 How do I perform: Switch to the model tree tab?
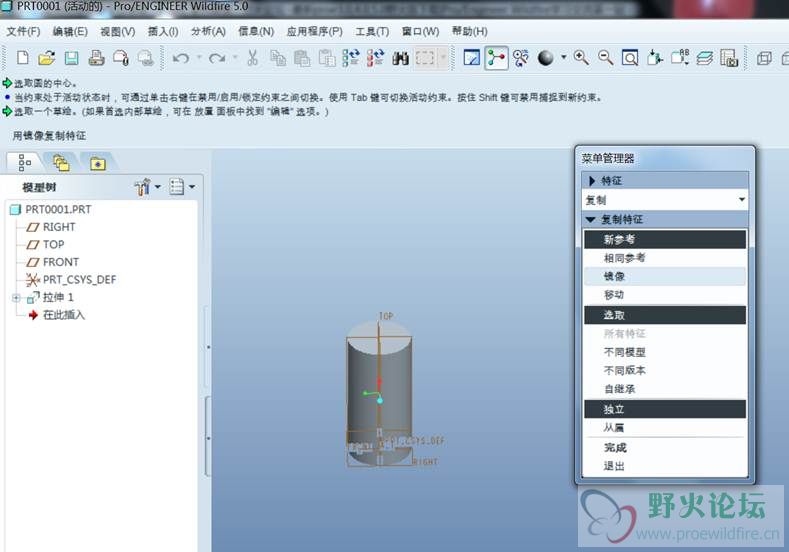coord(23,163)
